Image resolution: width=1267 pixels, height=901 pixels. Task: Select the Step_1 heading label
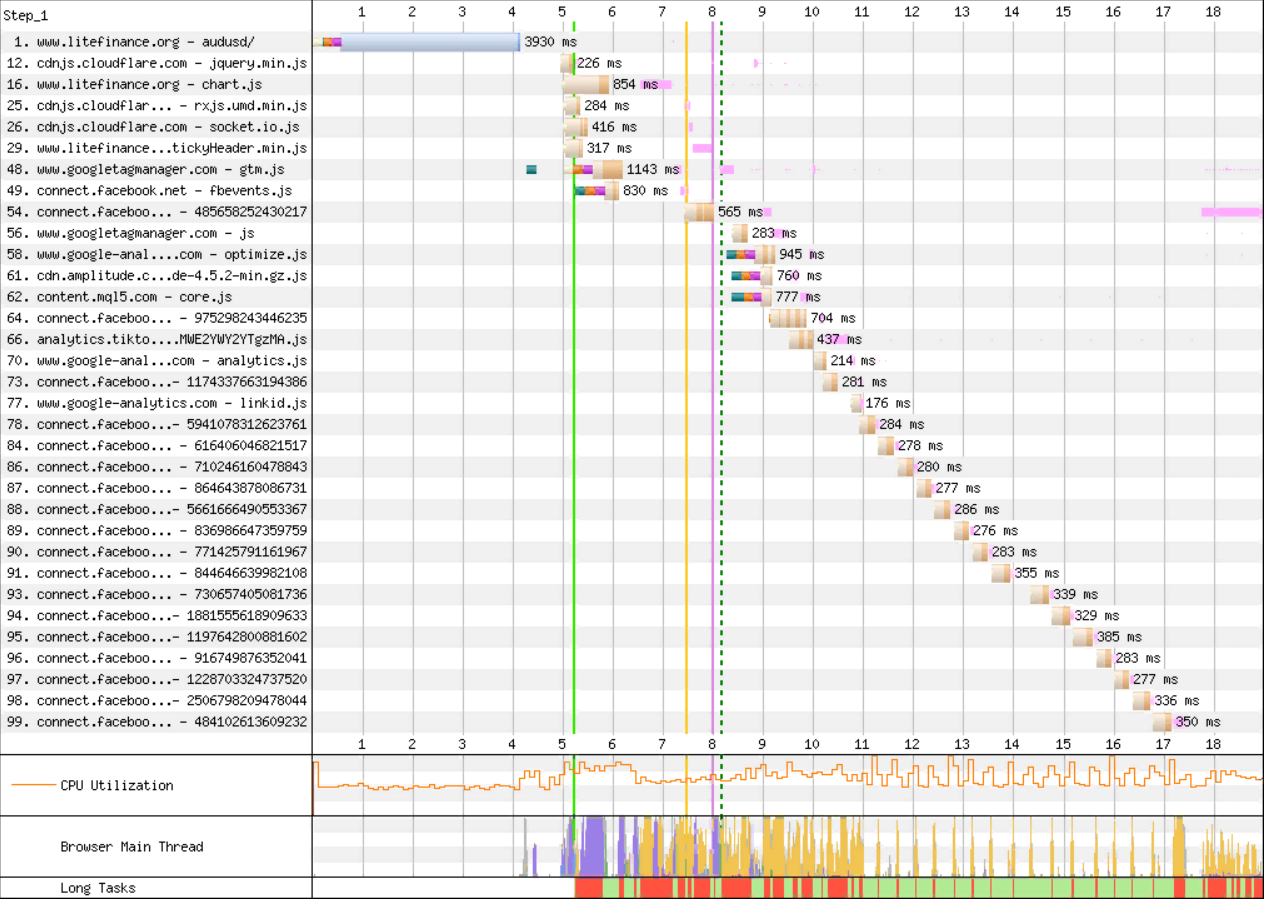coord(25,16)
